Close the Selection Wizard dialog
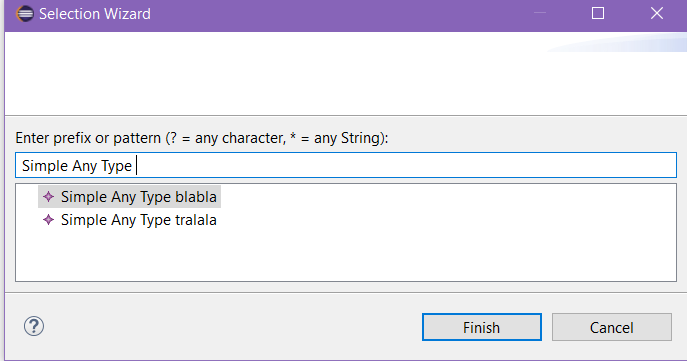Screen dimensions: 687x361 [x=656, y=13]
